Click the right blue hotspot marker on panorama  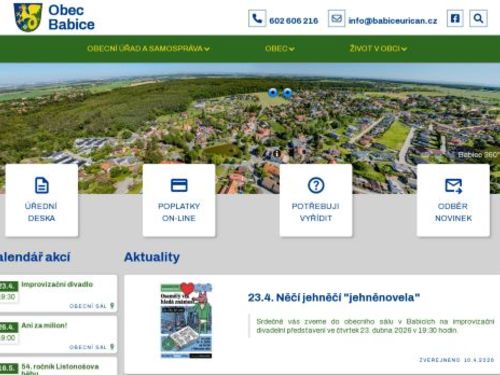(287, 93)
